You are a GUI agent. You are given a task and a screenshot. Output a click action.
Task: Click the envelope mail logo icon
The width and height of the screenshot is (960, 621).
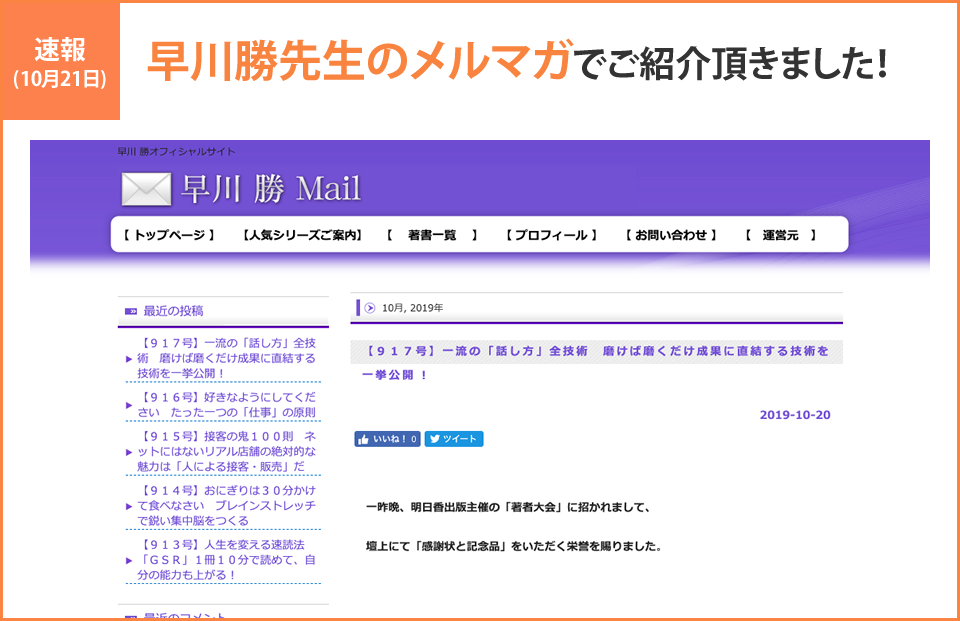[146, 189]
